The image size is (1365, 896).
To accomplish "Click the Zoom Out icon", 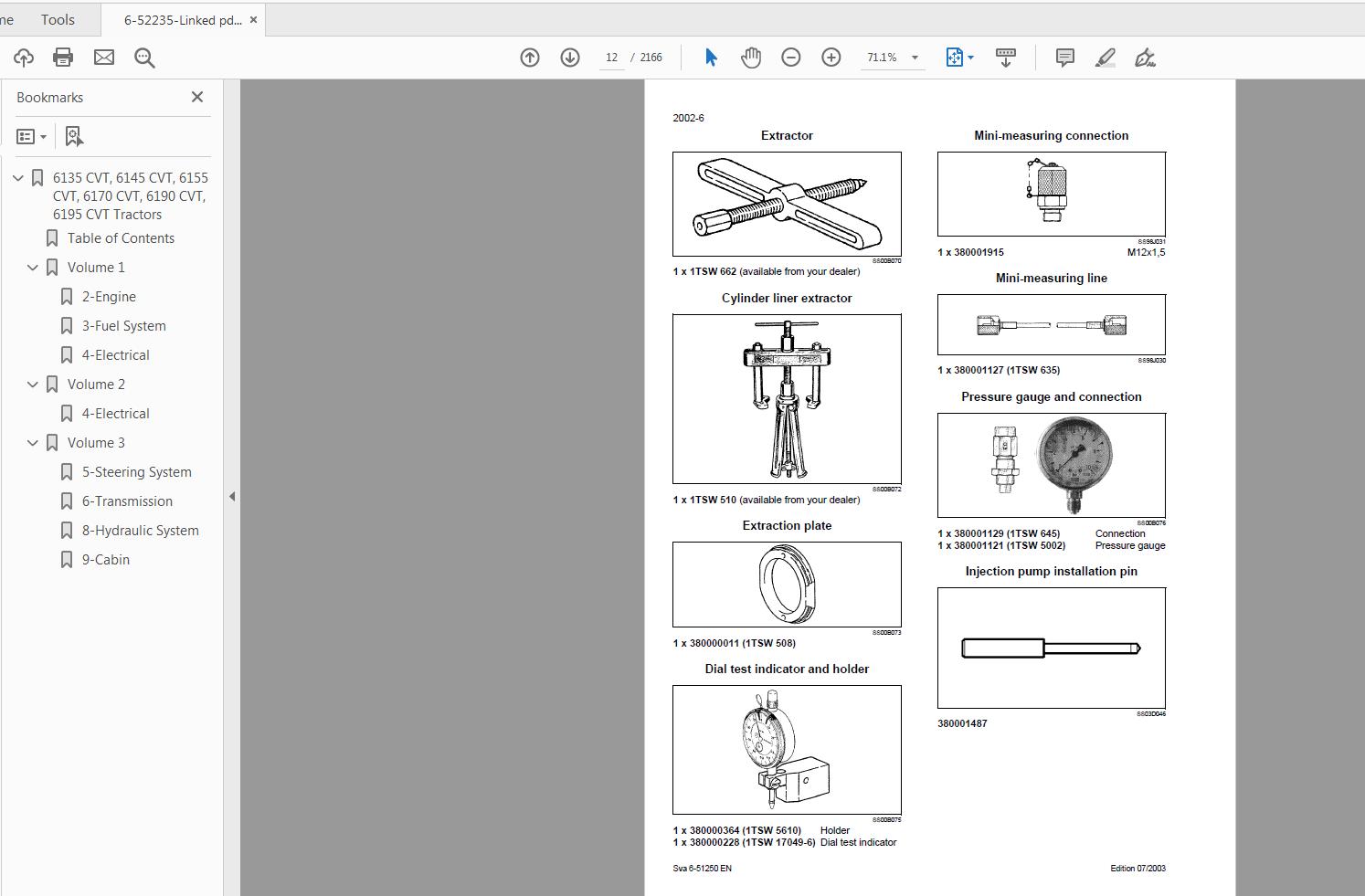I will [791, 57].
